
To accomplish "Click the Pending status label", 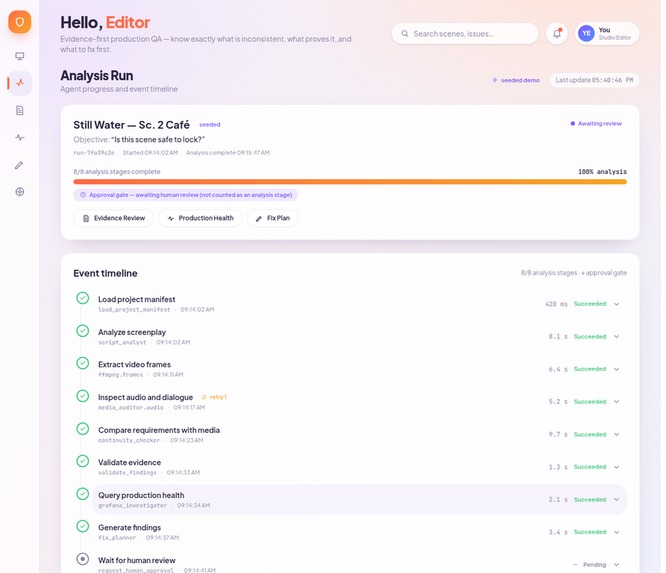I will click(x=594, y=565).
